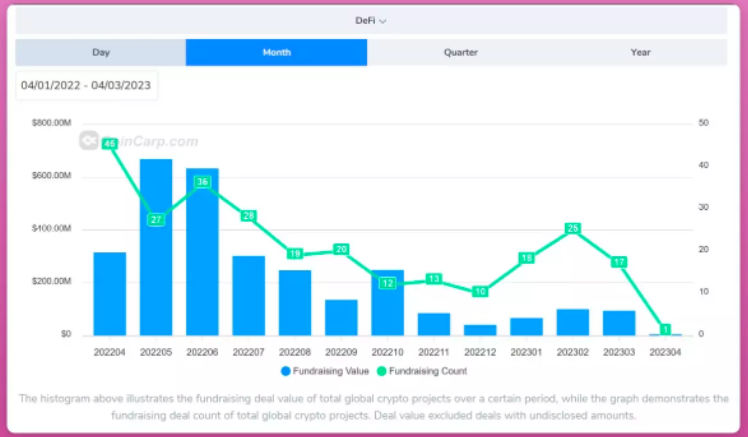The height and width of the screenshot is (437, 748).
Task: Open the DeFi category dropdown
Action: (x=371, y=20)
